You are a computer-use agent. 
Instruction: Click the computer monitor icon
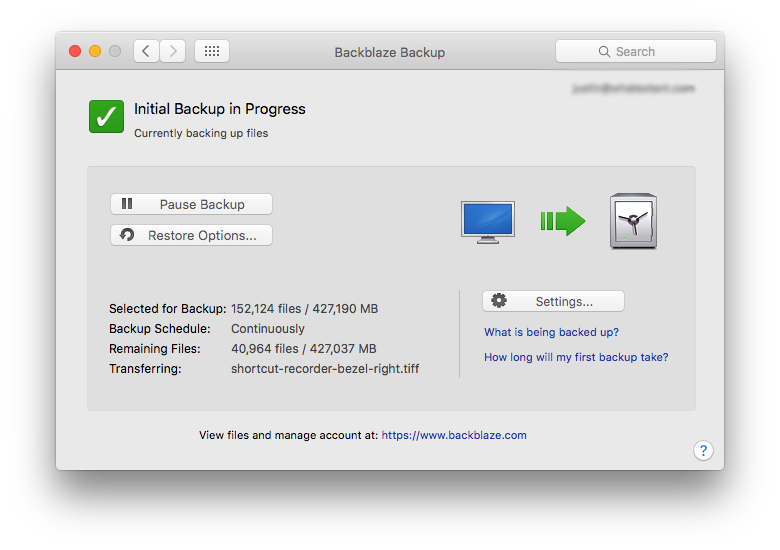click(488, 222)
